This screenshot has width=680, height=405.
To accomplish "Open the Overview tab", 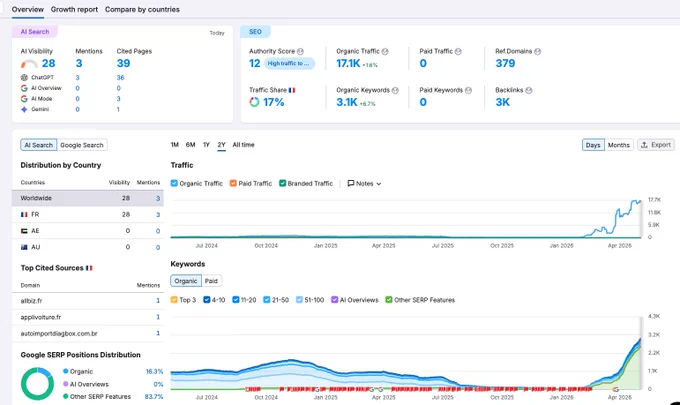I will coord(28,9).
